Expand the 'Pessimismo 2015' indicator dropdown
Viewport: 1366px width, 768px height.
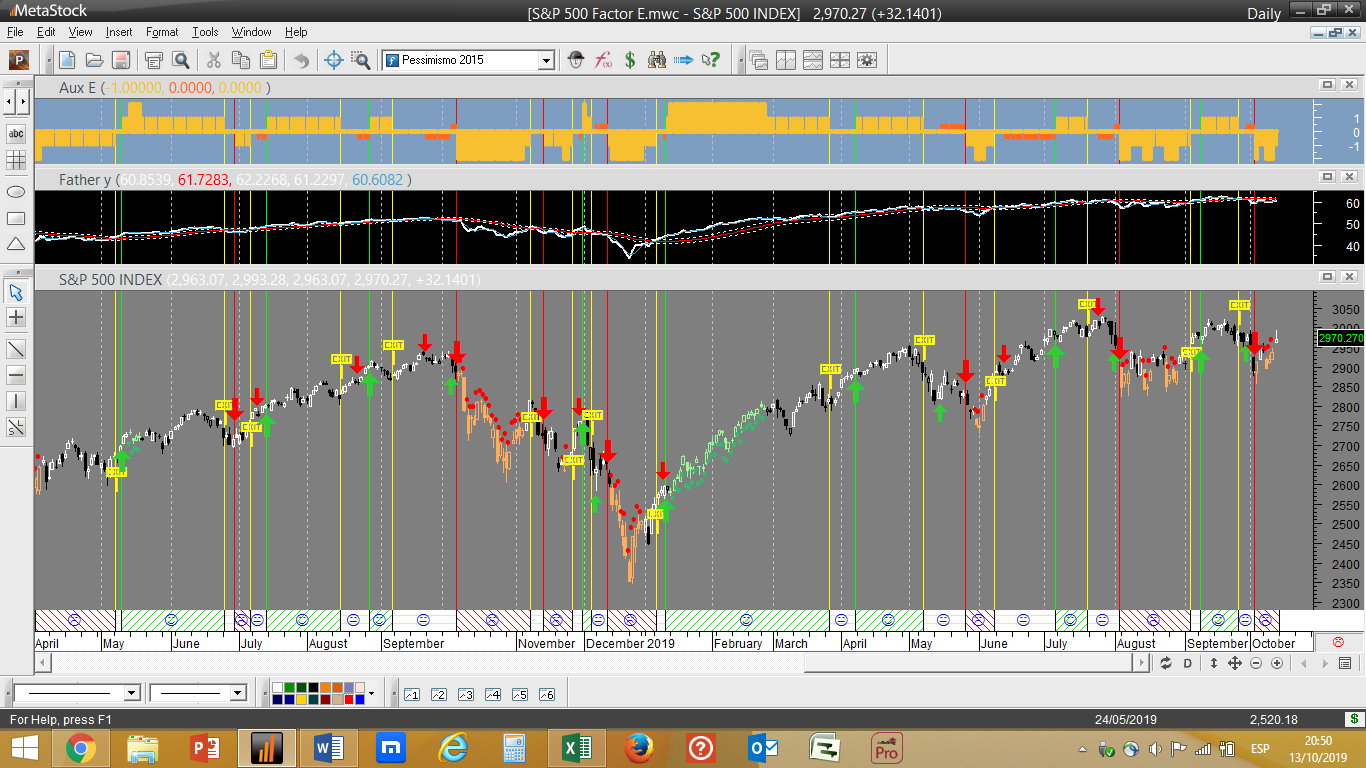pyautogui.click(x=546, y=61)
